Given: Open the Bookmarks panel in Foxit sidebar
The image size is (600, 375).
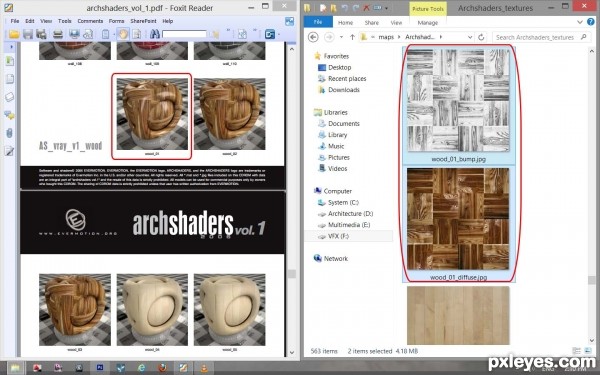Looking at the screenshot, I should click(10, 61).
